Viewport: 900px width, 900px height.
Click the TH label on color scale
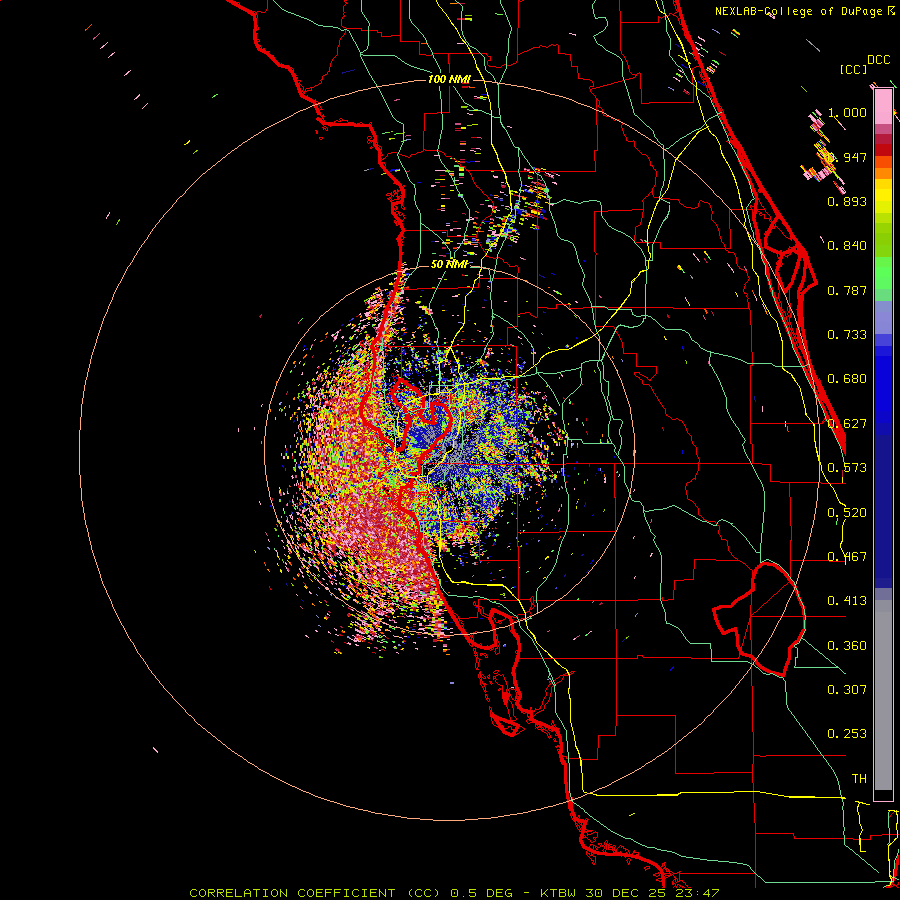[x=859, y=779]
